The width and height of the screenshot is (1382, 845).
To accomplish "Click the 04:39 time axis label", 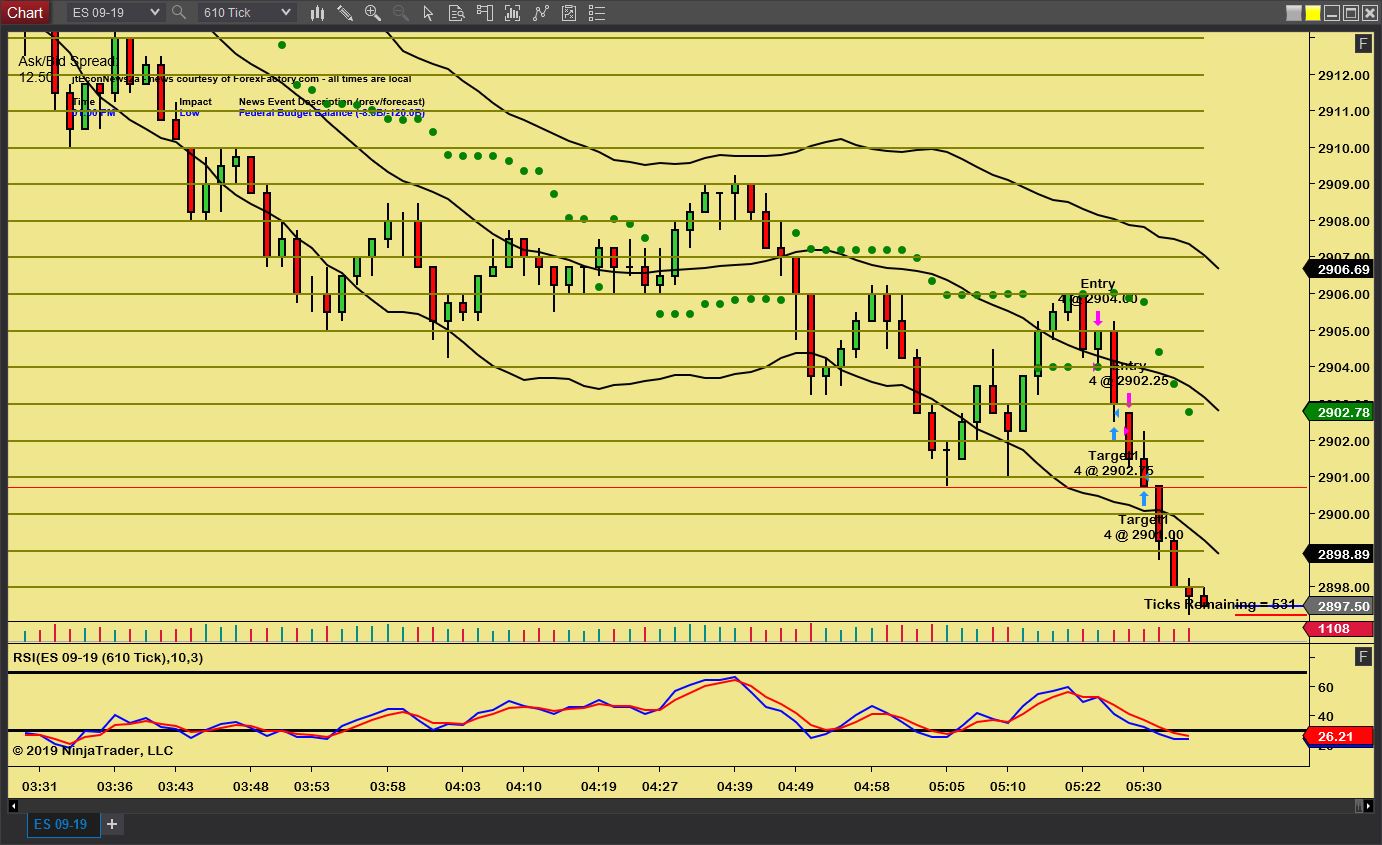I will pos(734,787).
